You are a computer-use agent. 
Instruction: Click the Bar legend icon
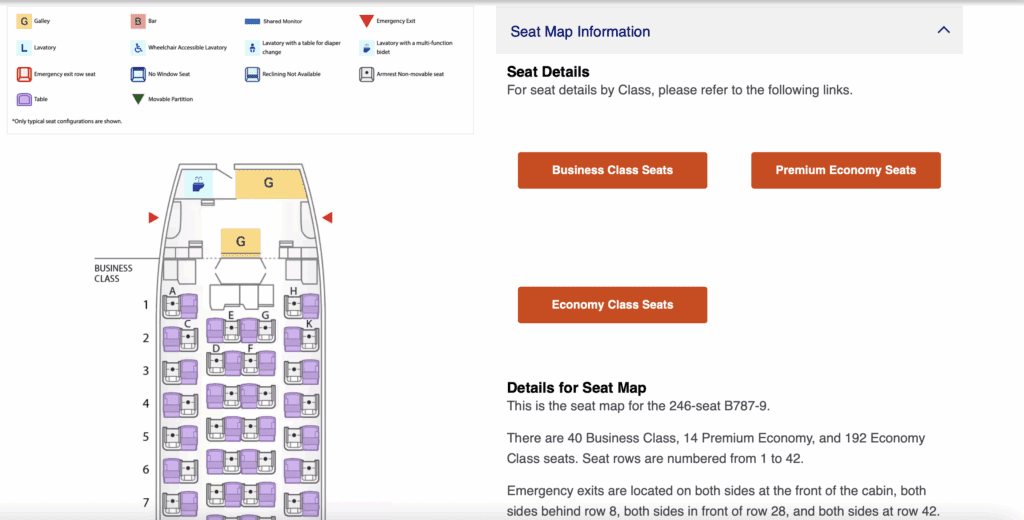point(138,21)
